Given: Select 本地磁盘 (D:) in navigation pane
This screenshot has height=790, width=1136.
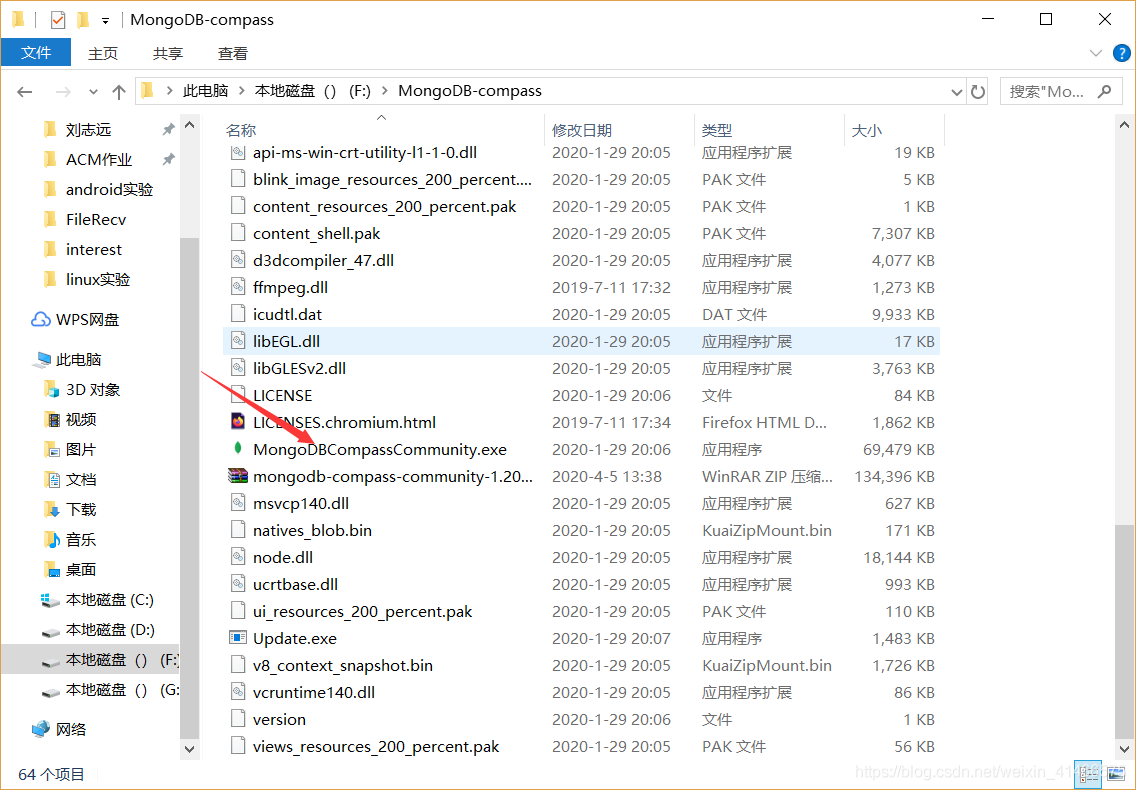Looking at the screenshot, I should (x=110, y=630).
